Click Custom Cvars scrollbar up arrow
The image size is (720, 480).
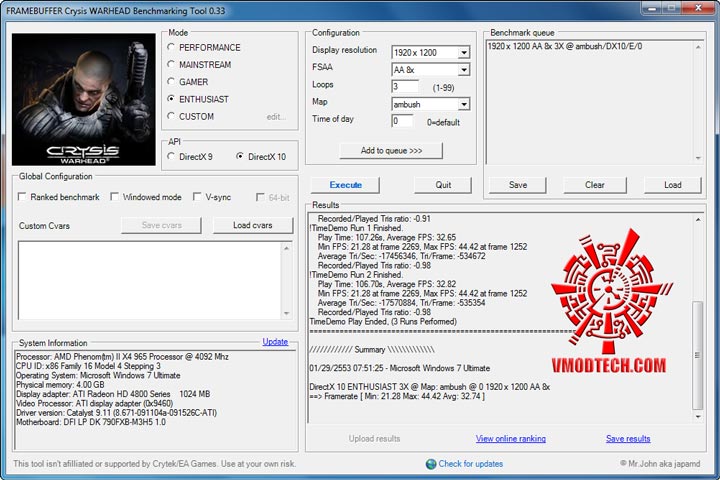point(287,248)
